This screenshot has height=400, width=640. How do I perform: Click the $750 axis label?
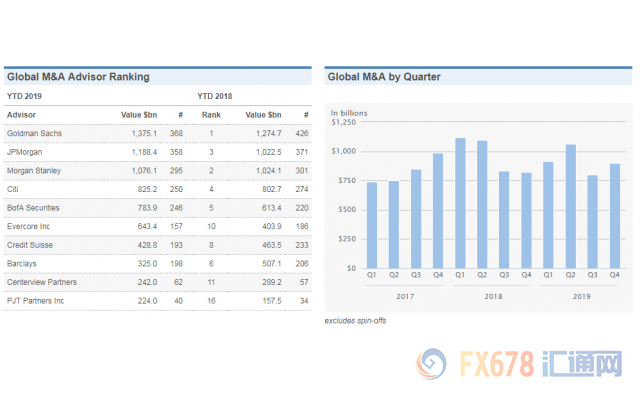[x=347, y=181]
